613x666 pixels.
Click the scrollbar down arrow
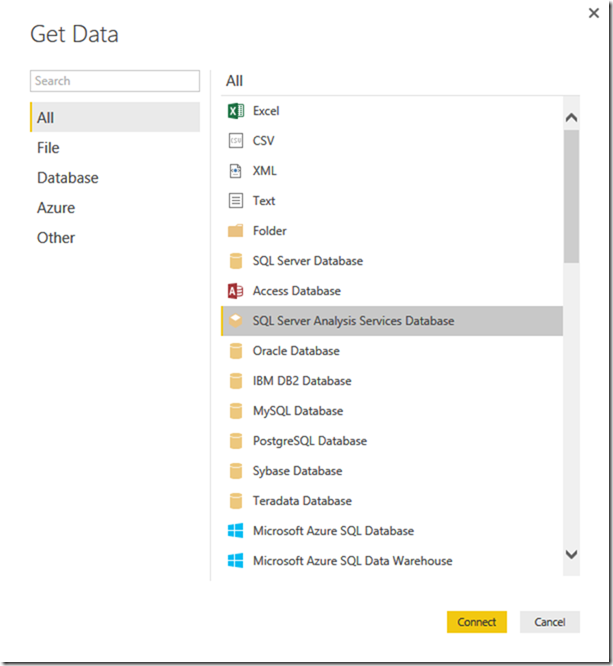571,554
